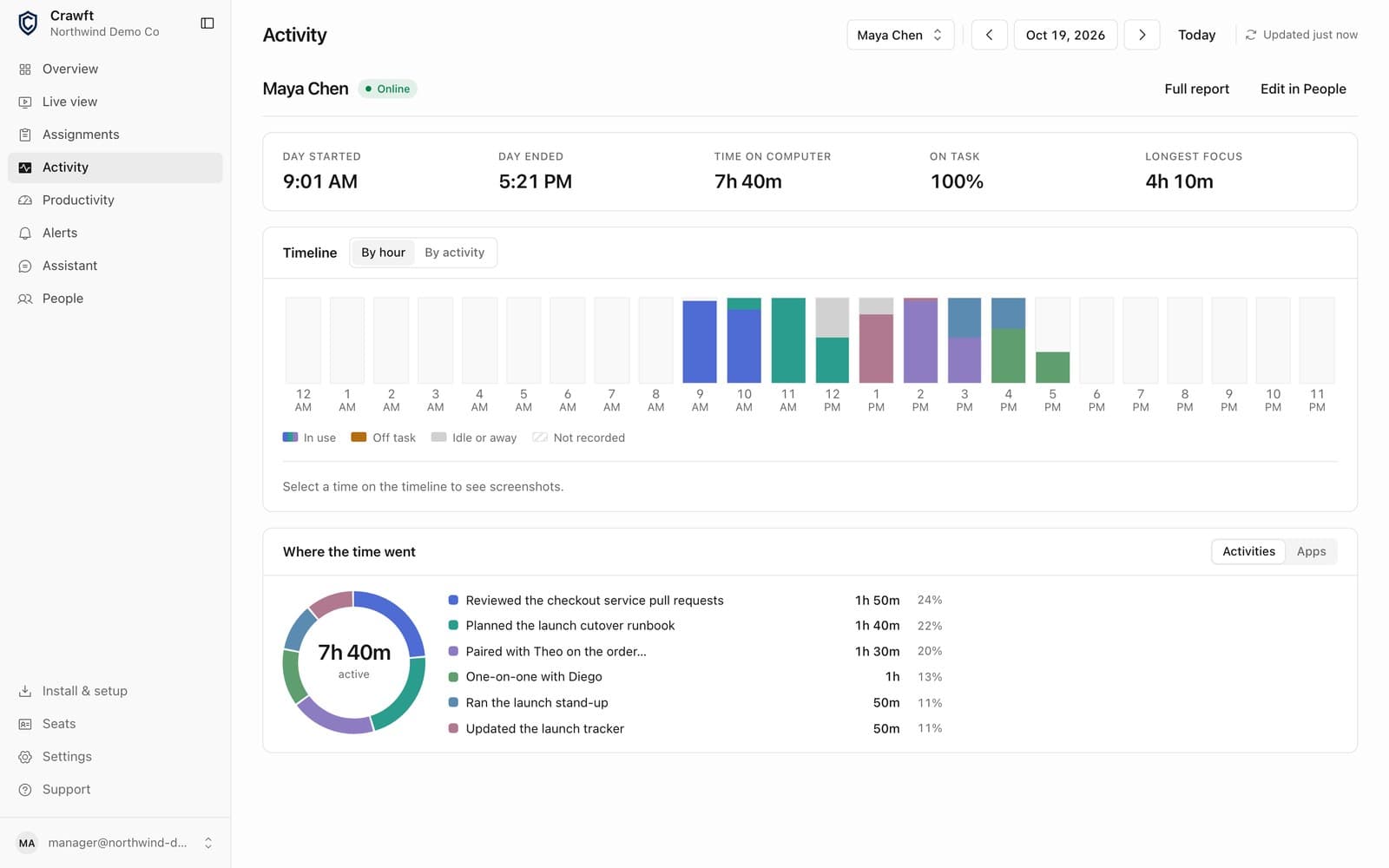Click the In use legend swatch
The height and width of the screenshot is (868, 1389).
click(x=290, y=437)
